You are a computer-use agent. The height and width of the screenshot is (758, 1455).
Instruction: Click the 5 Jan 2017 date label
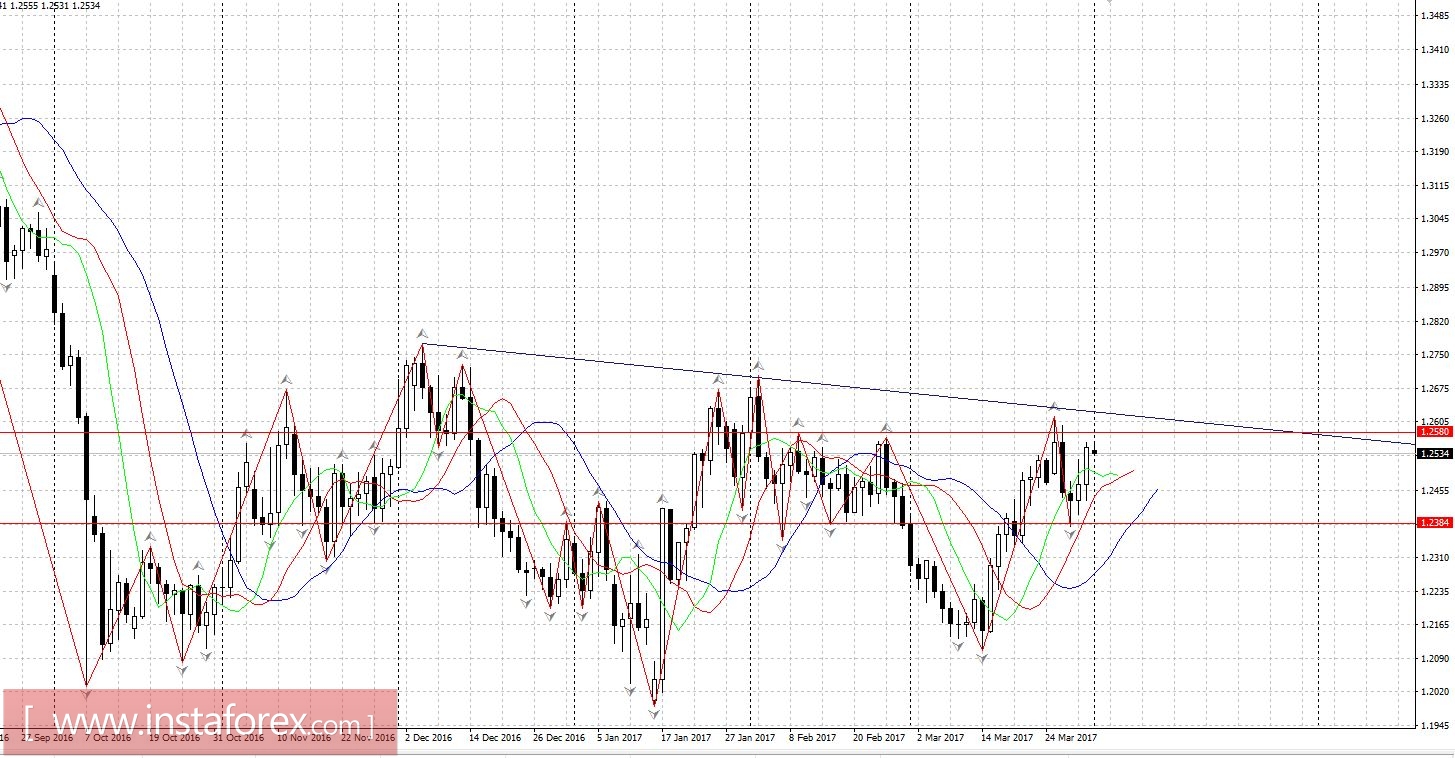(x=620, y=738)
